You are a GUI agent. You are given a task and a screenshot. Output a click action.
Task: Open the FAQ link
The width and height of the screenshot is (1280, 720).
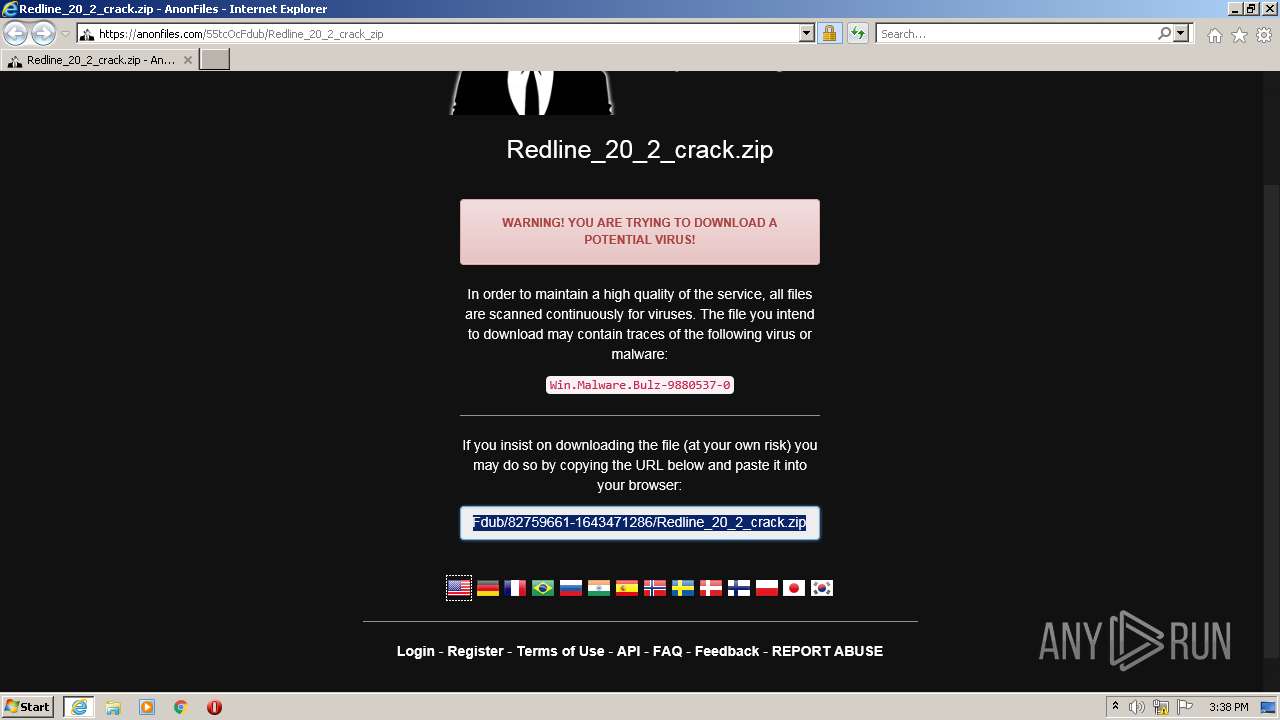click(667, 651)
